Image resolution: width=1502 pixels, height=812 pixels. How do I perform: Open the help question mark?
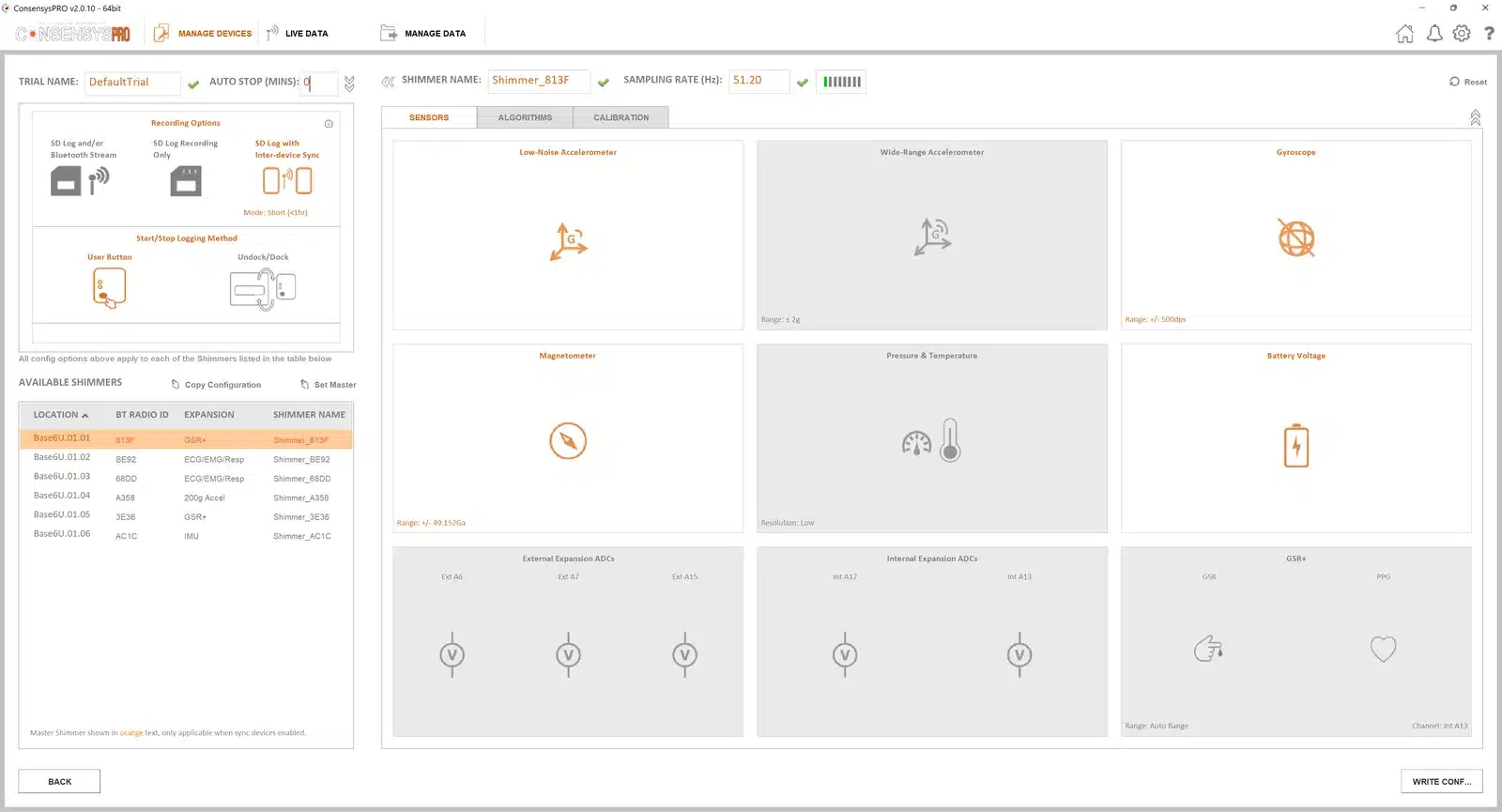1489,34
